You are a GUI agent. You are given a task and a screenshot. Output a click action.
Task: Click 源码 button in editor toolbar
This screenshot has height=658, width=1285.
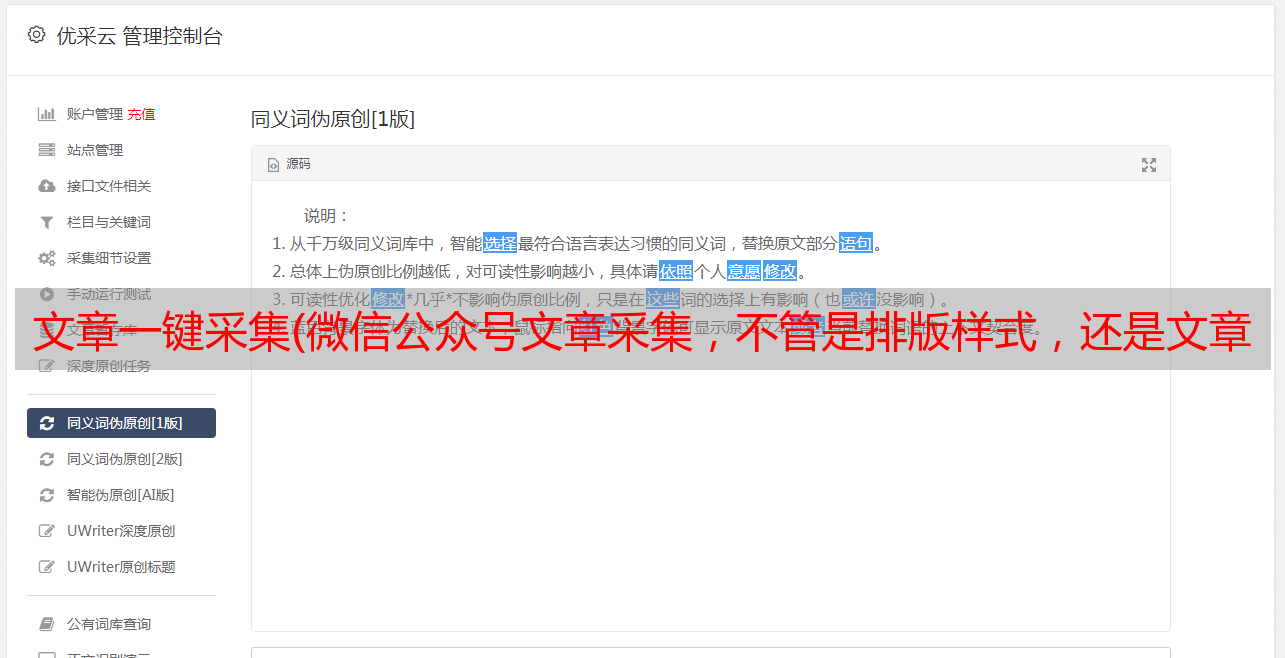click(289, 164)
